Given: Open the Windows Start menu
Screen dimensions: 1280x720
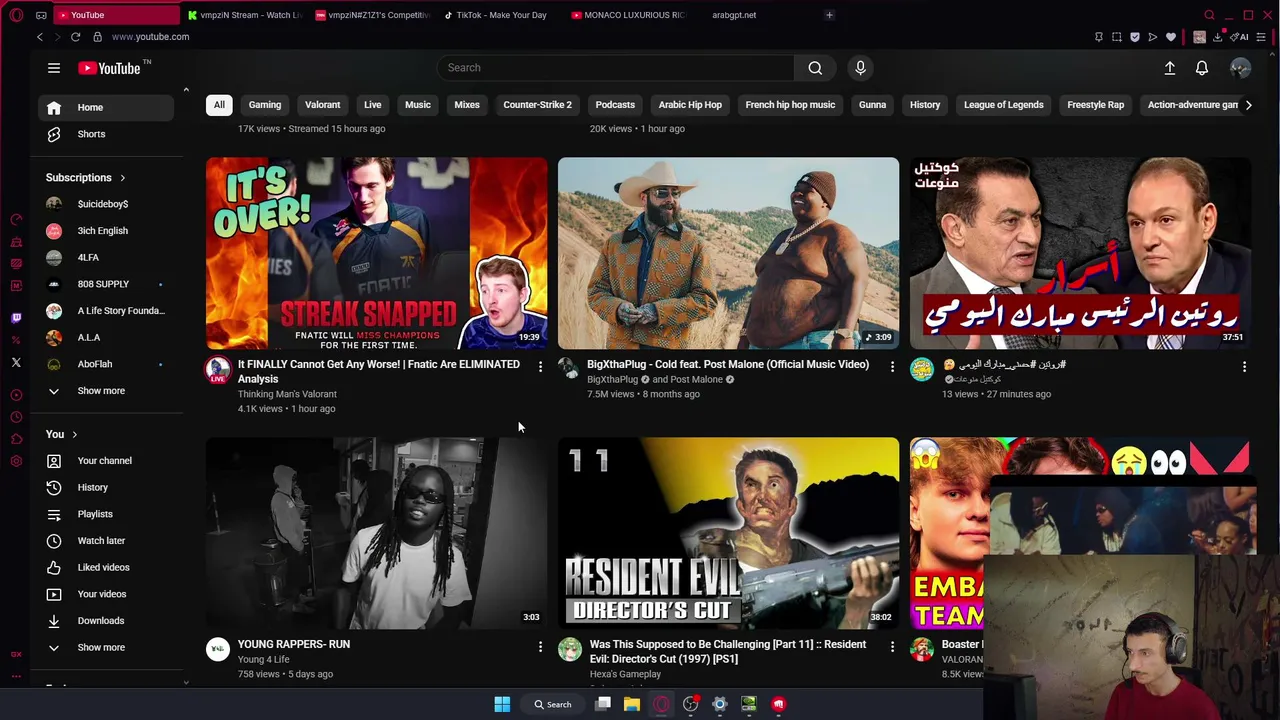Looking at the screenshot, I should (502, 704).
